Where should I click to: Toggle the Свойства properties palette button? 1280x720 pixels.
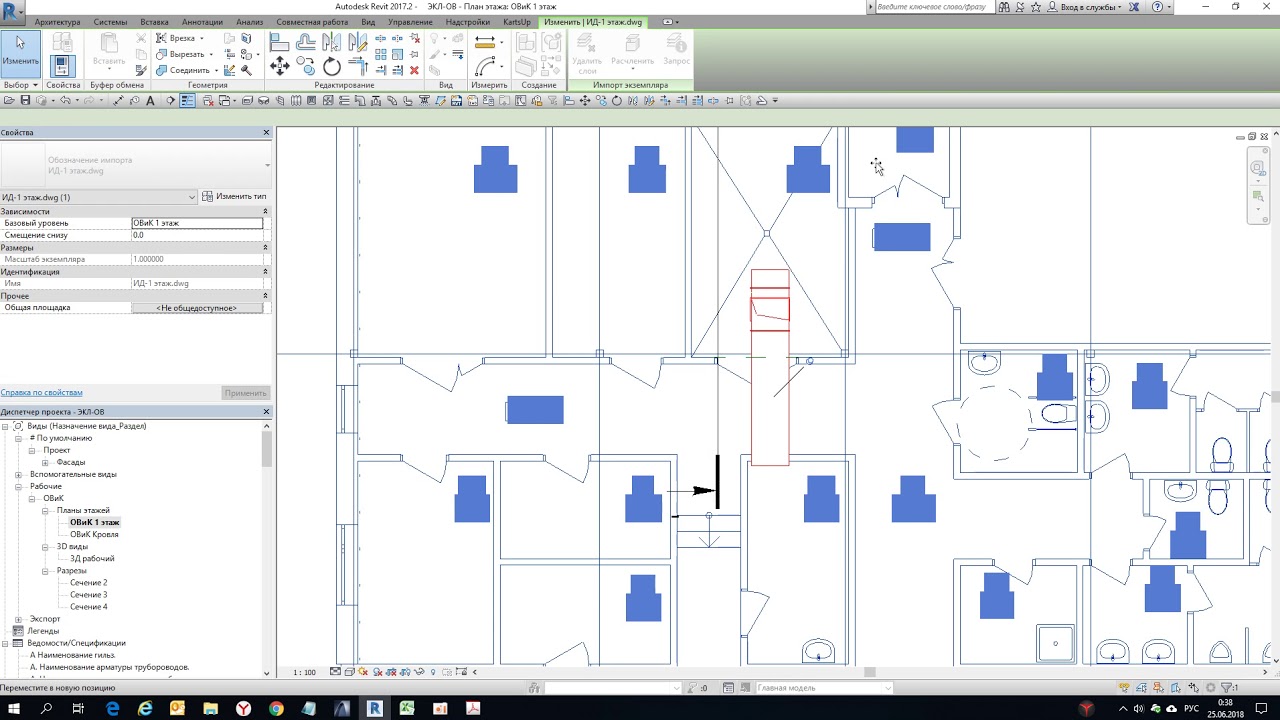point(62,66)
